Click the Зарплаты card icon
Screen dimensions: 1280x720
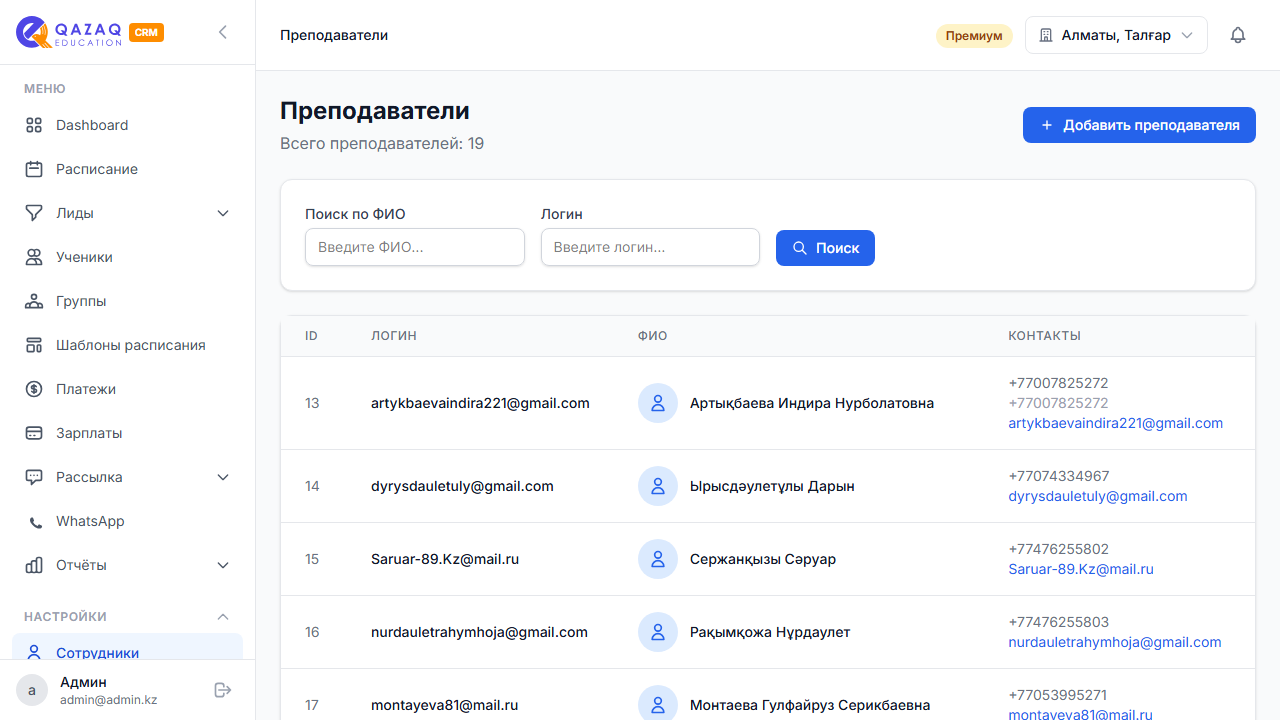[x=34, y=433]
